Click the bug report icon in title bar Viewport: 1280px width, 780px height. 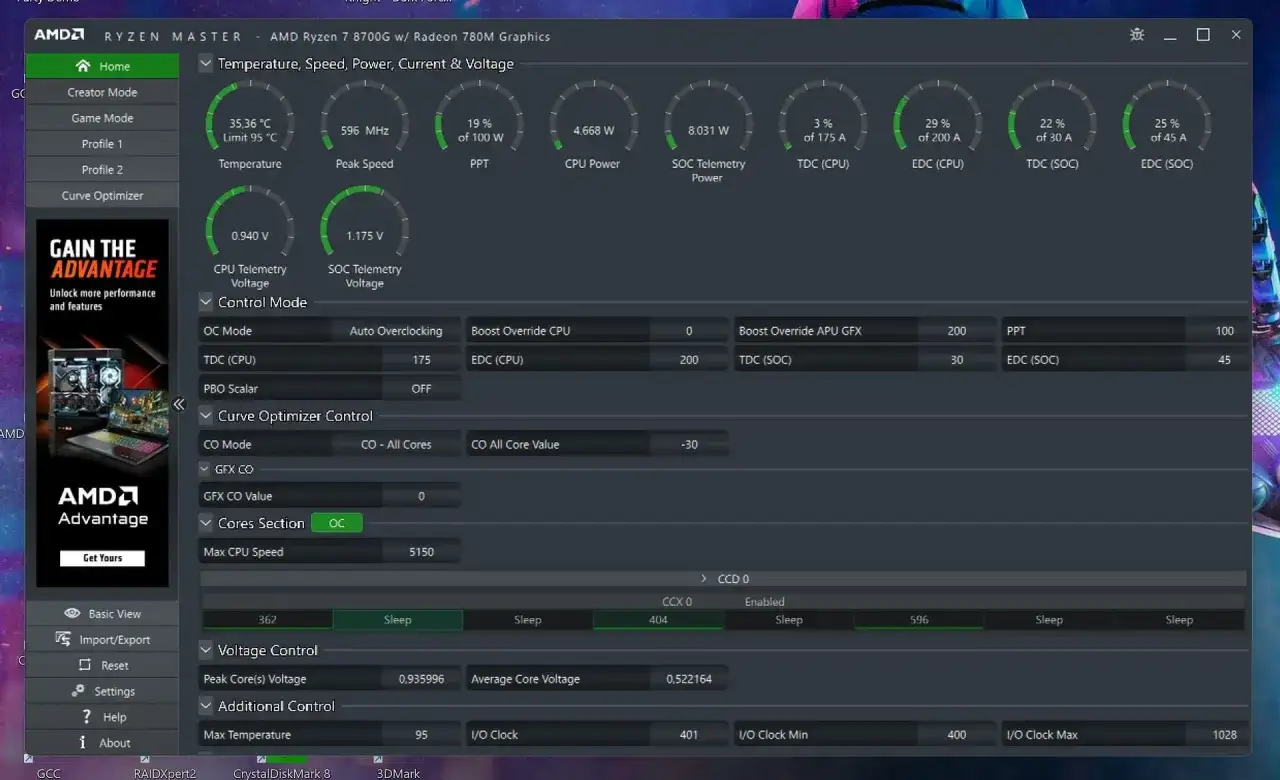pyautogui.click(x=1137, y=35)
